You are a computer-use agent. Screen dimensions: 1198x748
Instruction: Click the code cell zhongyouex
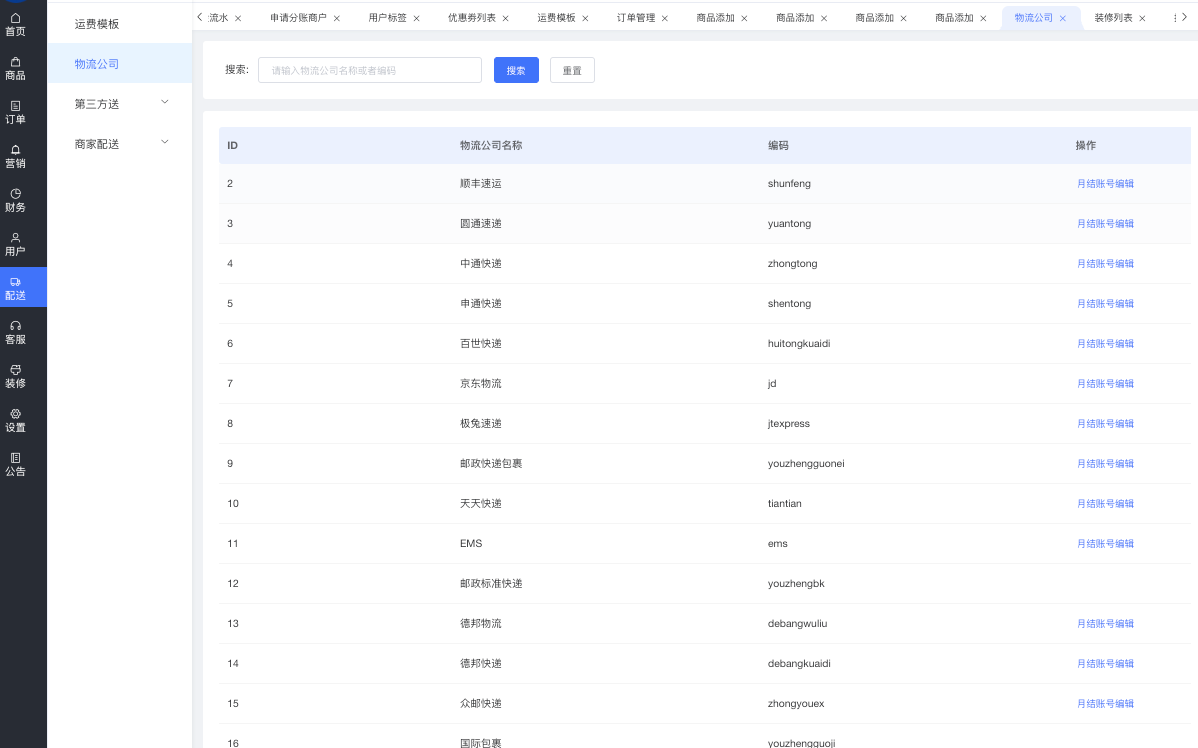[x=796, y=704]
